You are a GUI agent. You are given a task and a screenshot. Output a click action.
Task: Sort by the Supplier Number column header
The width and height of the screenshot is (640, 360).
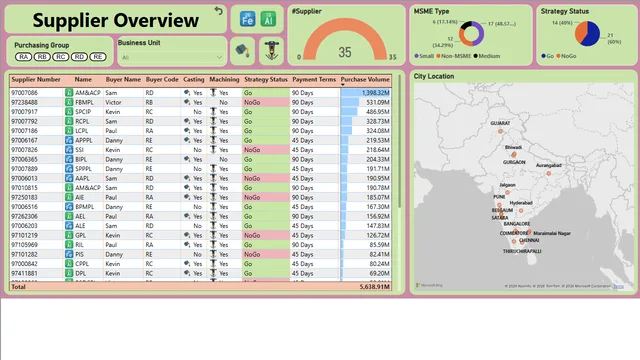click(x=36, y=80)
